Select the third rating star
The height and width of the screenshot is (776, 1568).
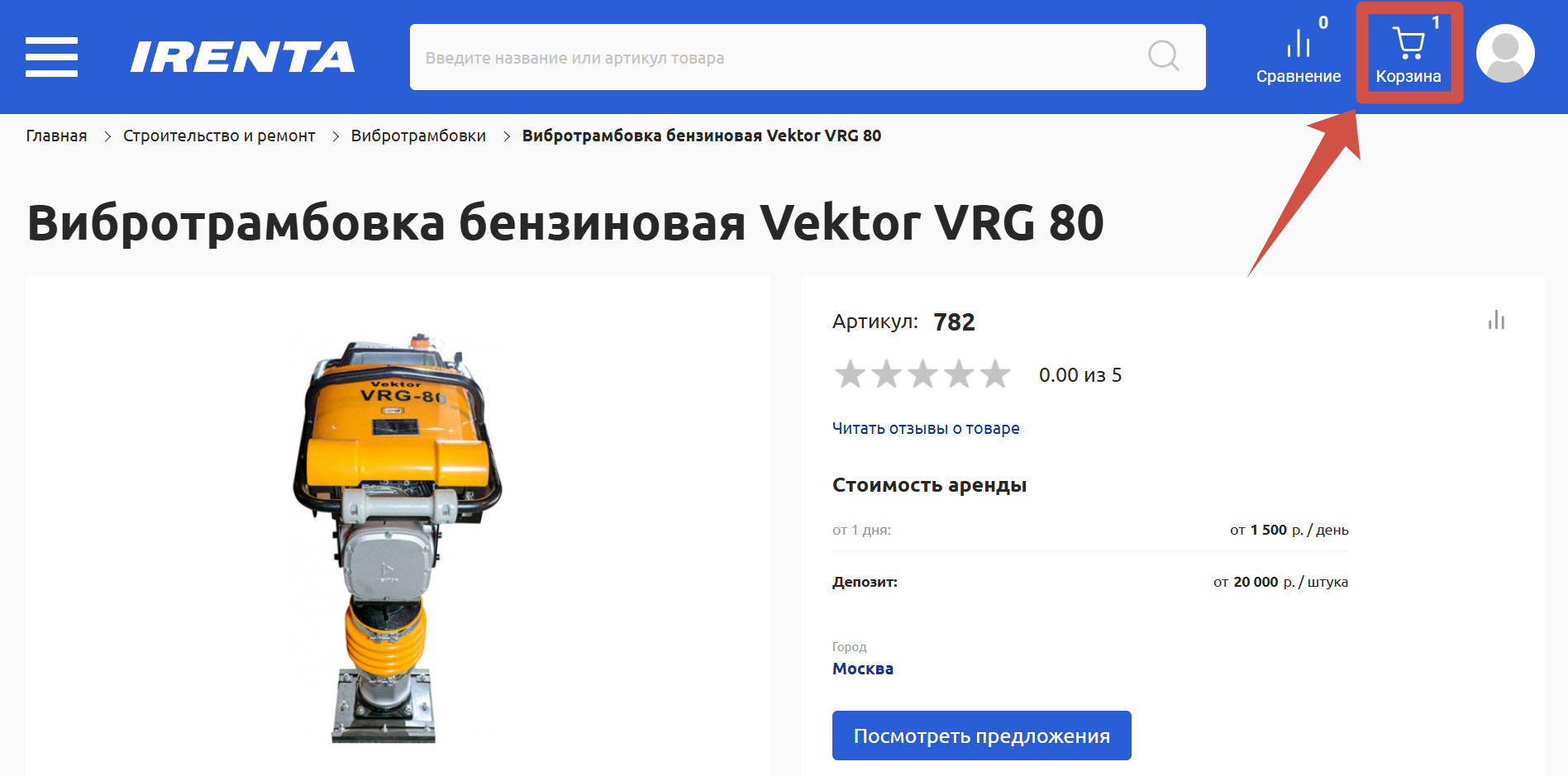922,374
